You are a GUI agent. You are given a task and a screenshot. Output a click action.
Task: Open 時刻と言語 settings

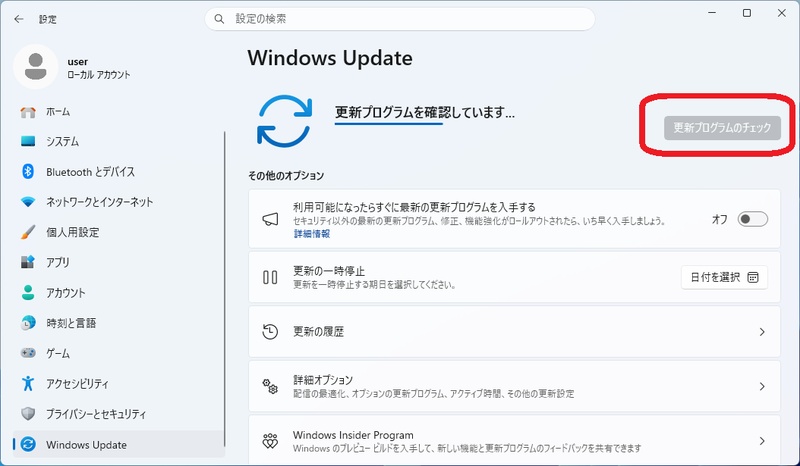pyautogui.click(x=118, y=323)
